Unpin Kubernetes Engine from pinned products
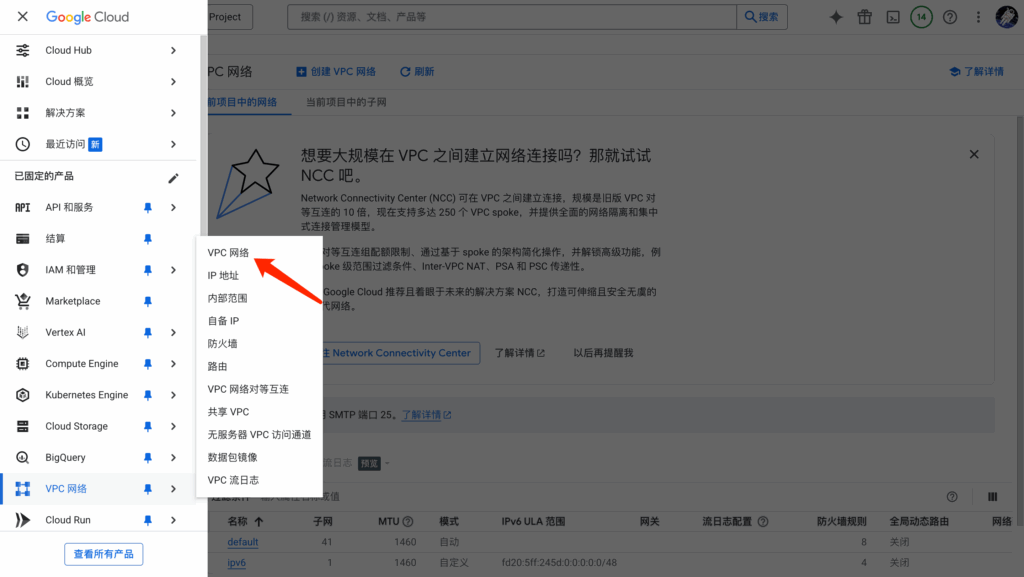The image size is (1024, 577). (148, 395)
